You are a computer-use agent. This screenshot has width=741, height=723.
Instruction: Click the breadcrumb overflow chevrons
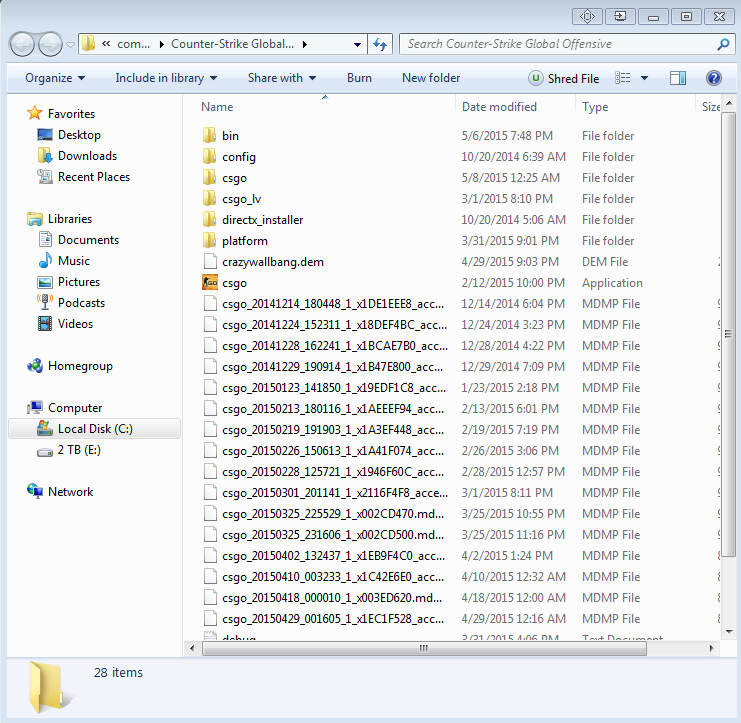click(106, 44)
